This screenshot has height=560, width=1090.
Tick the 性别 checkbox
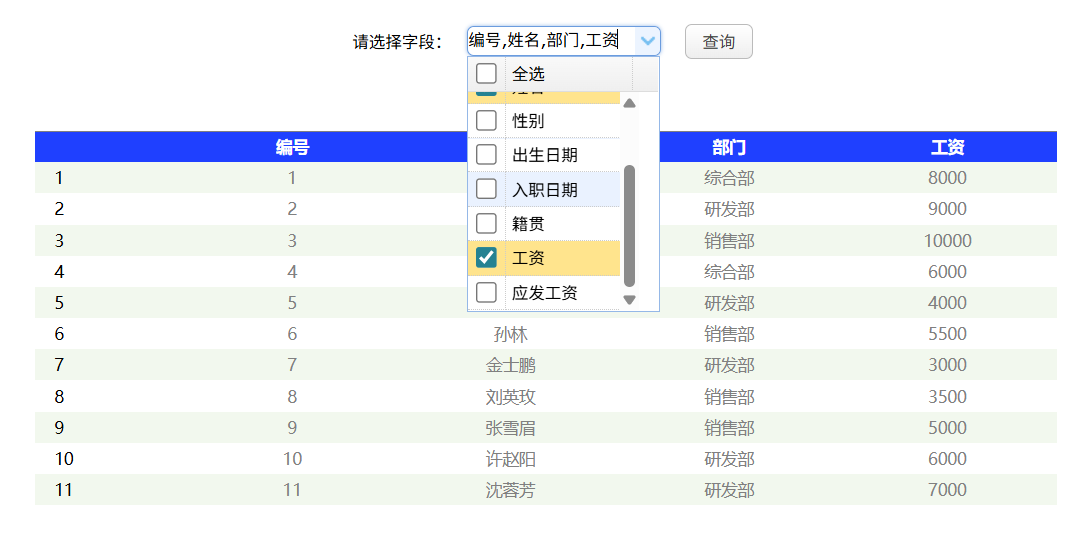point(486,120)
